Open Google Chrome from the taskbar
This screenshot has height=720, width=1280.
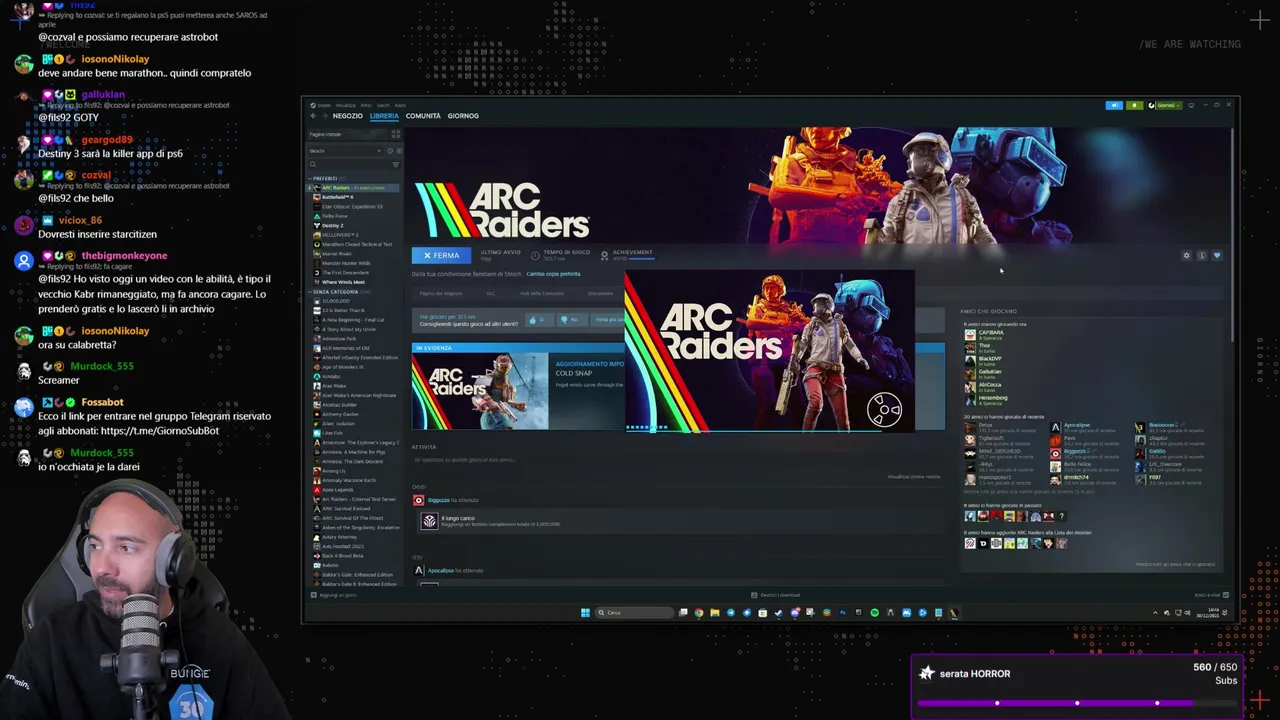699,613
